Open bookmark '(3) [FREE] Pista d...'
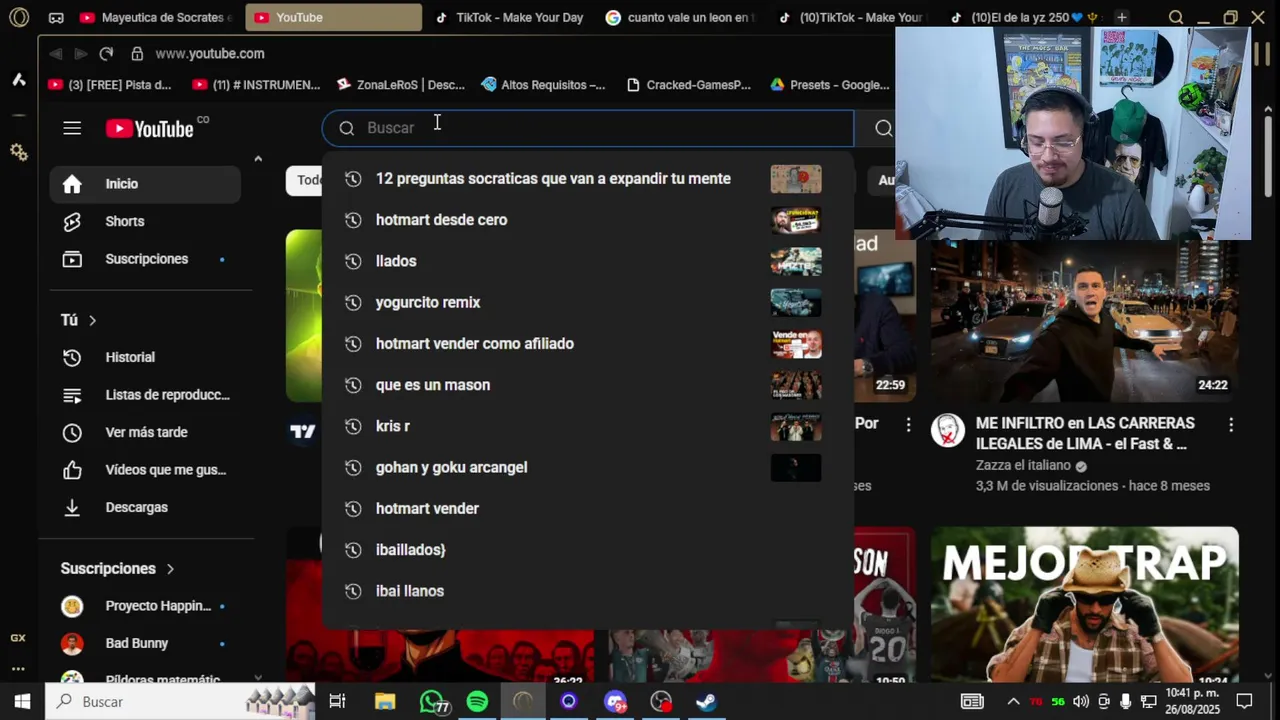Image resolution: width=1280 pixels, height=720 pixels. tap(110, 85)
